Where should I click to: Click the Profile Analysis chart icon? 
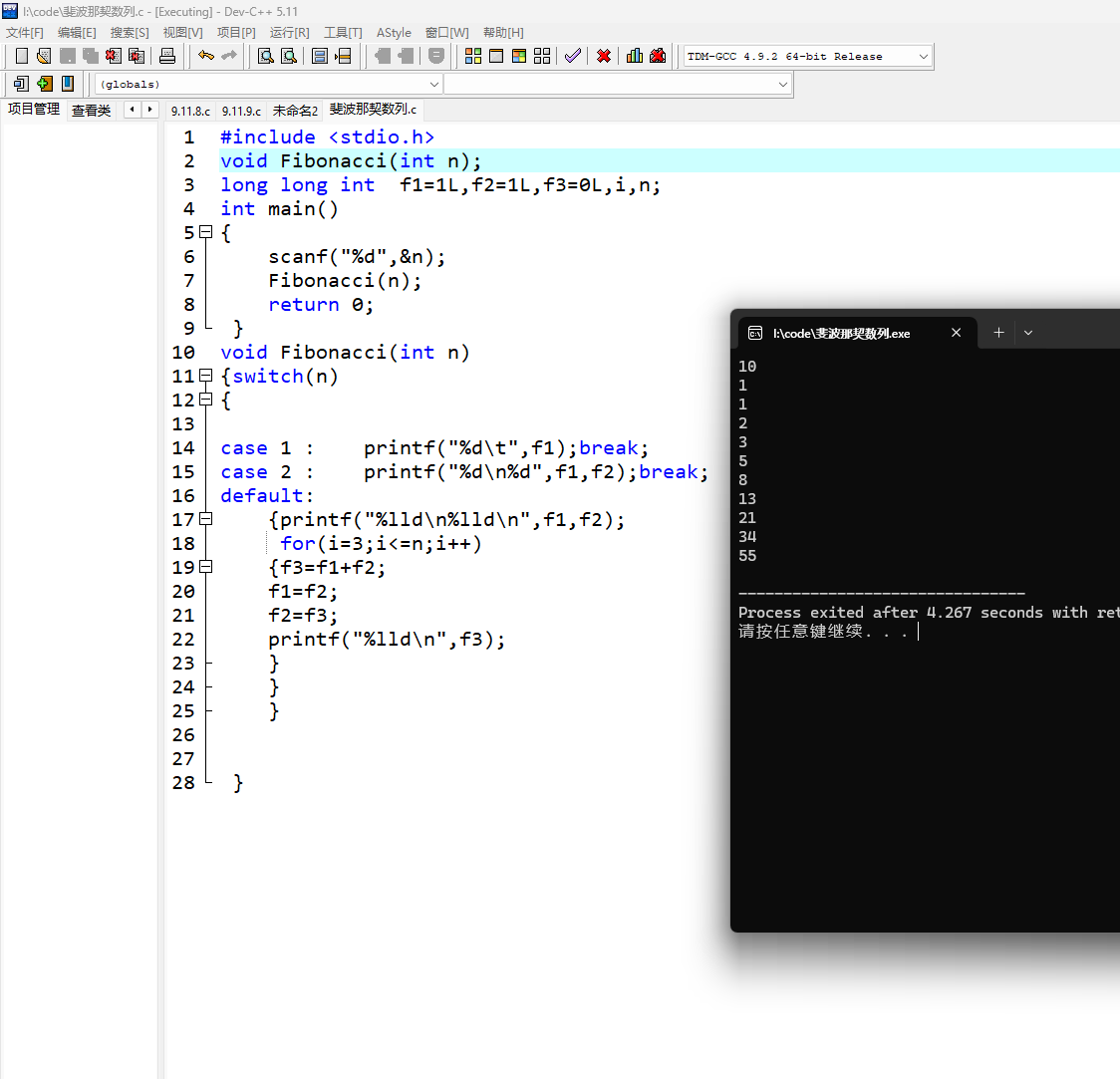point(635,56)
